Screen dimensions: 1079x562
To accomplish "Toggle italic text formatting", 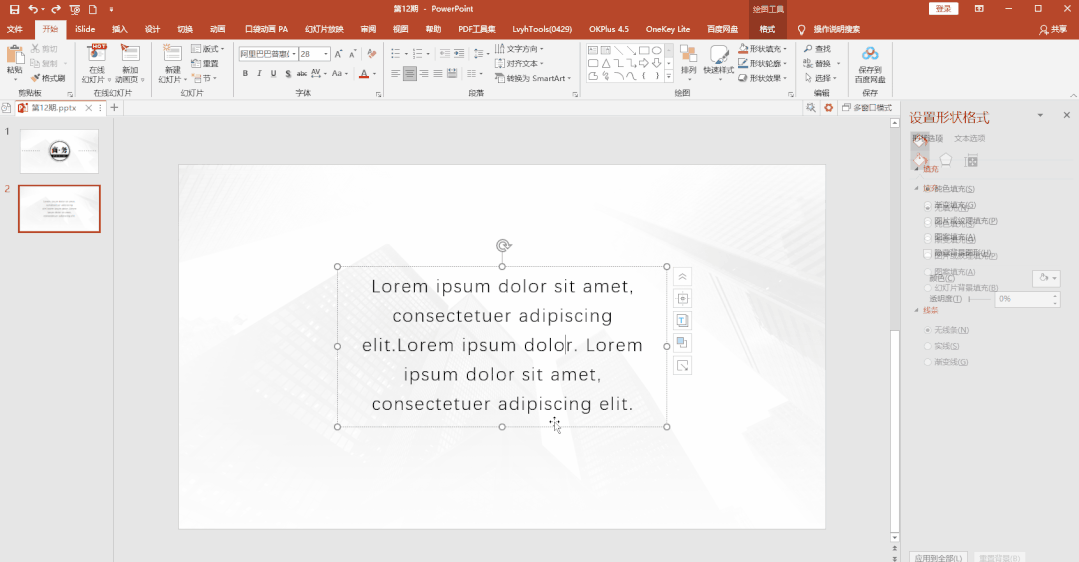I will click(259, 73).
